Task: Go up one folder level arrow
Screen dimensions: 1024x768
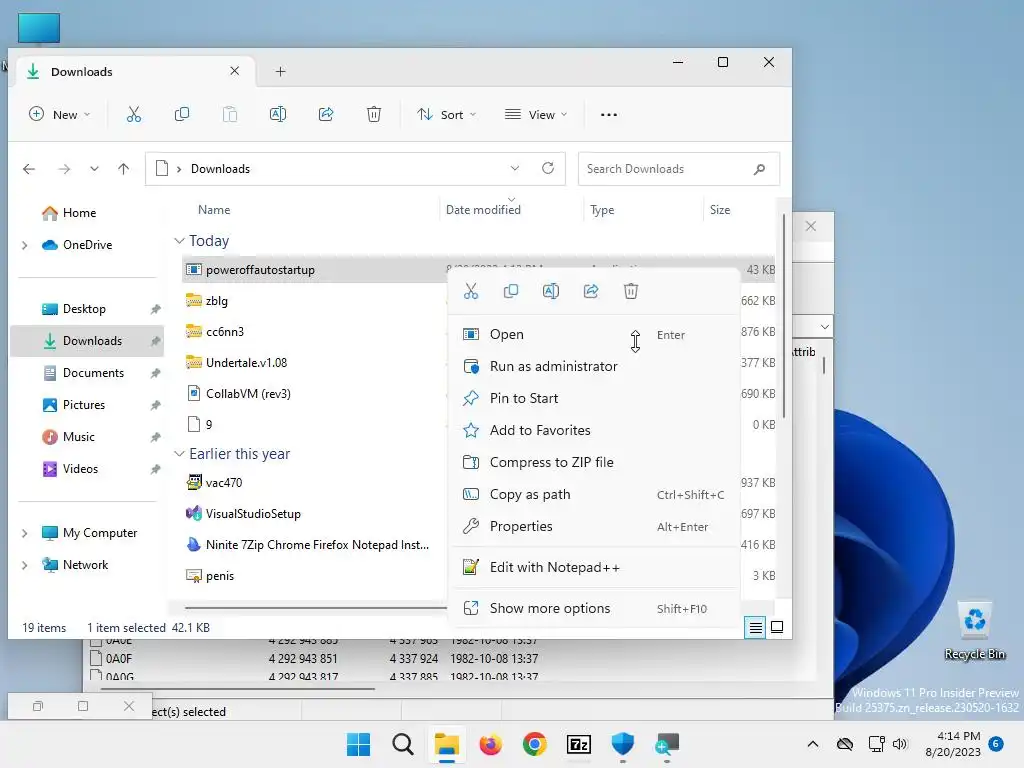Action: coord(123,169)
